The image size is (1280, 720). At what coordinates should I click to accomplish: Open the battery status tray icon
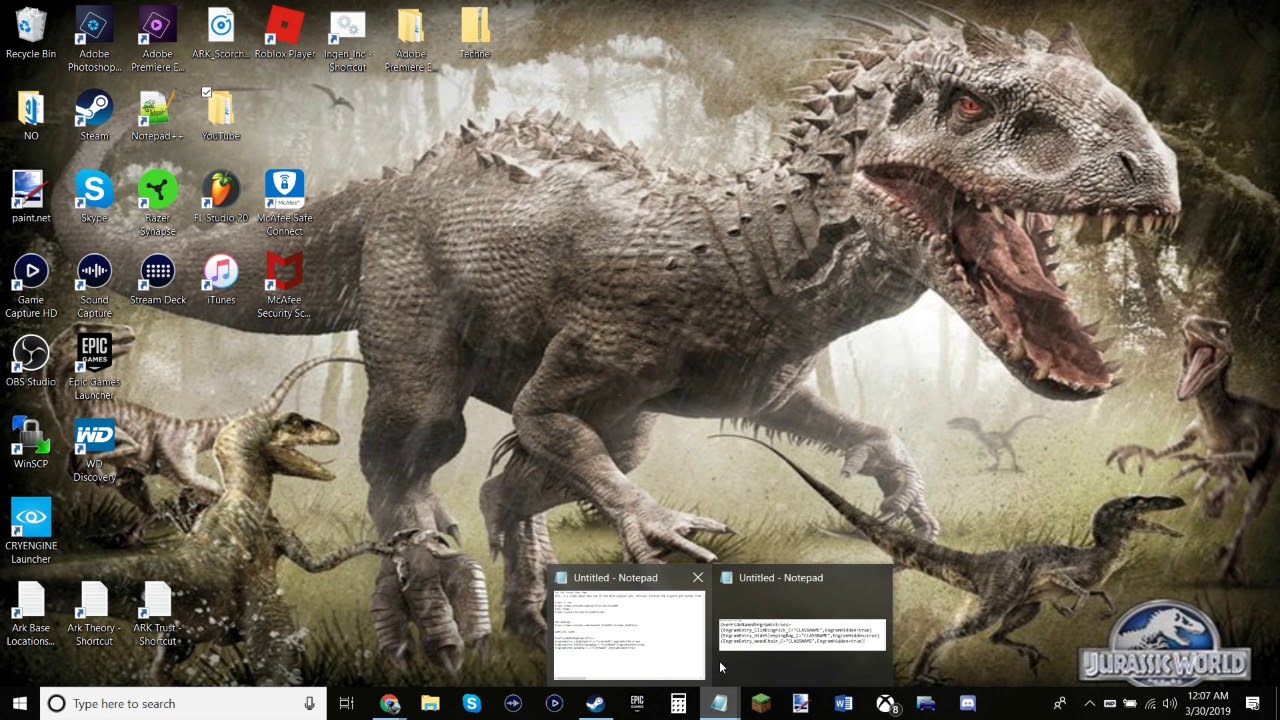1130,704
